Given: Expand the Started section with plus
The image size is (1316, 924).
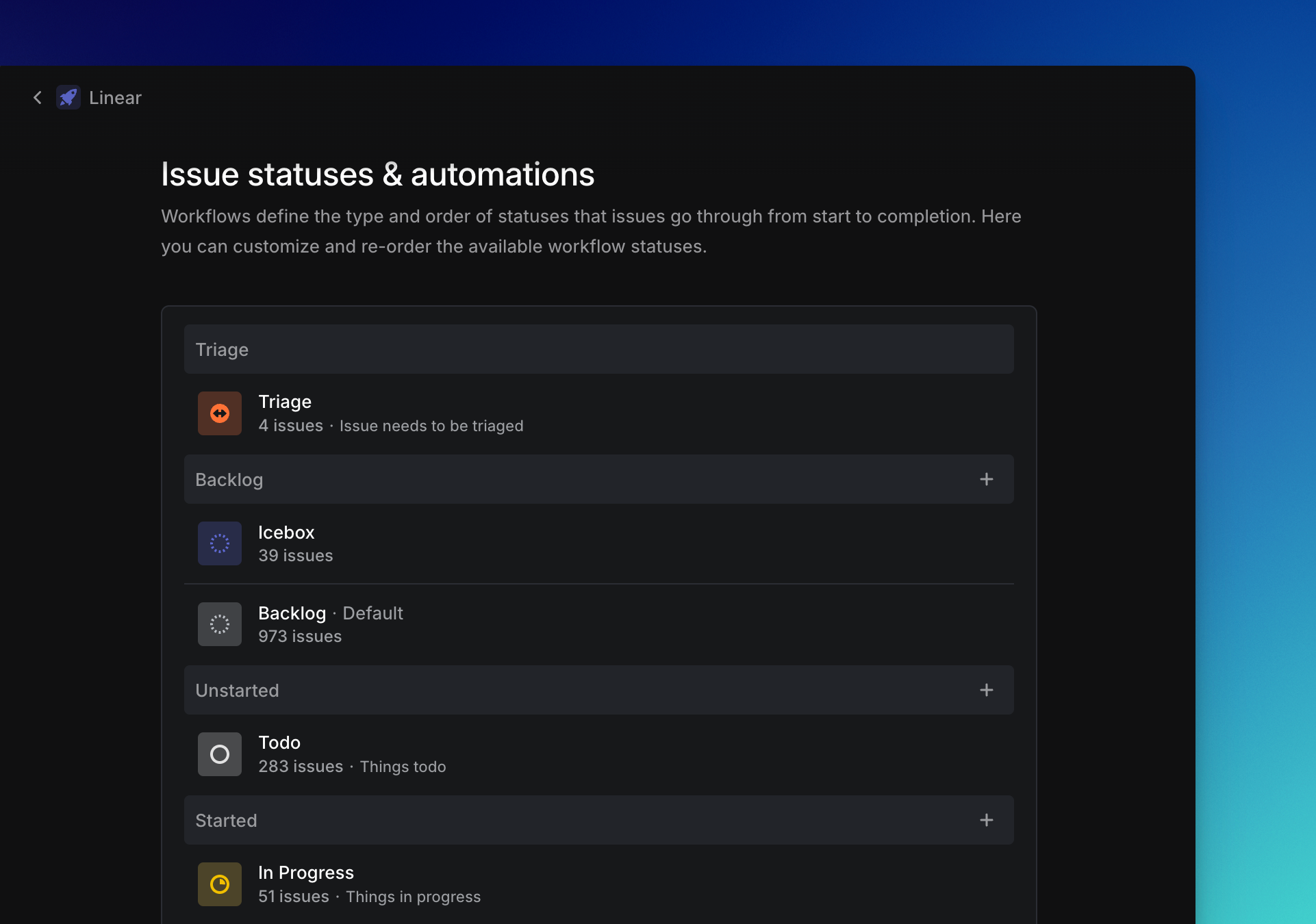Looking at the screenshot, I should click(x=986, y=820).
